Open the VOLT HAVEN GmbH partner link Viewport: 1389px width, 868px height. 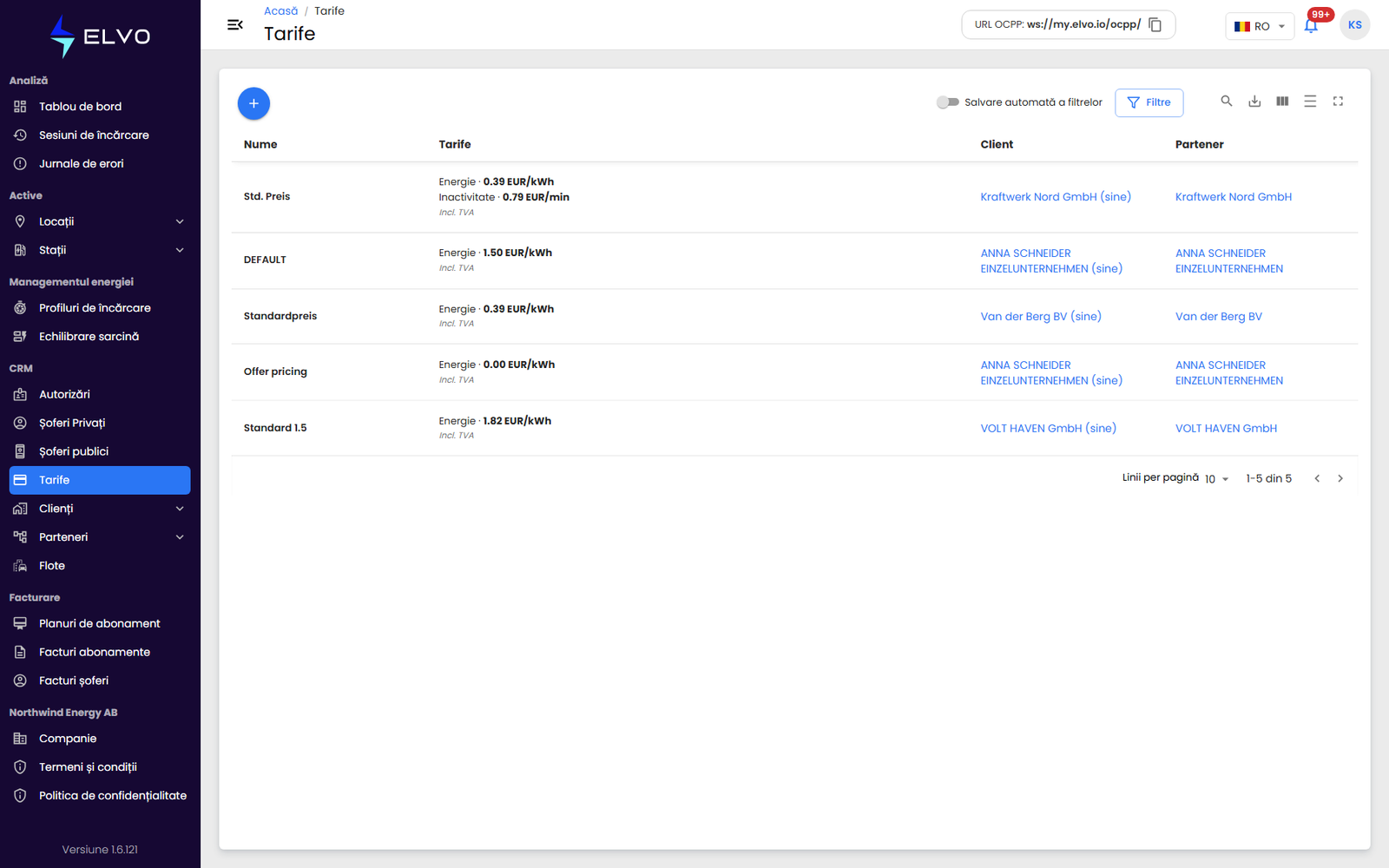(1226, 428)
